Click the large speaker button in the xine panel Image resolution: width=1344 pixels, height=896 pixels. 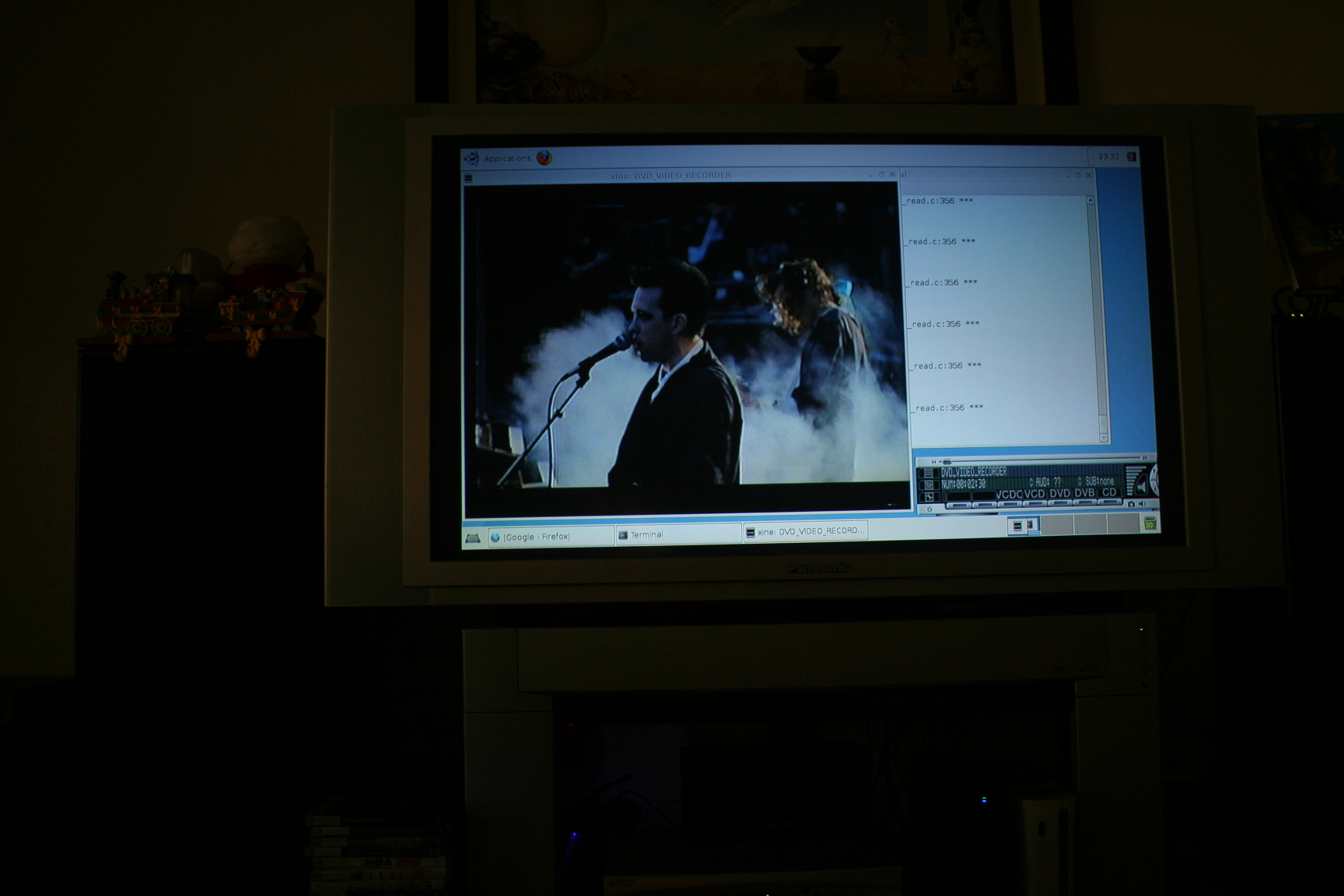coord(1142,485)
